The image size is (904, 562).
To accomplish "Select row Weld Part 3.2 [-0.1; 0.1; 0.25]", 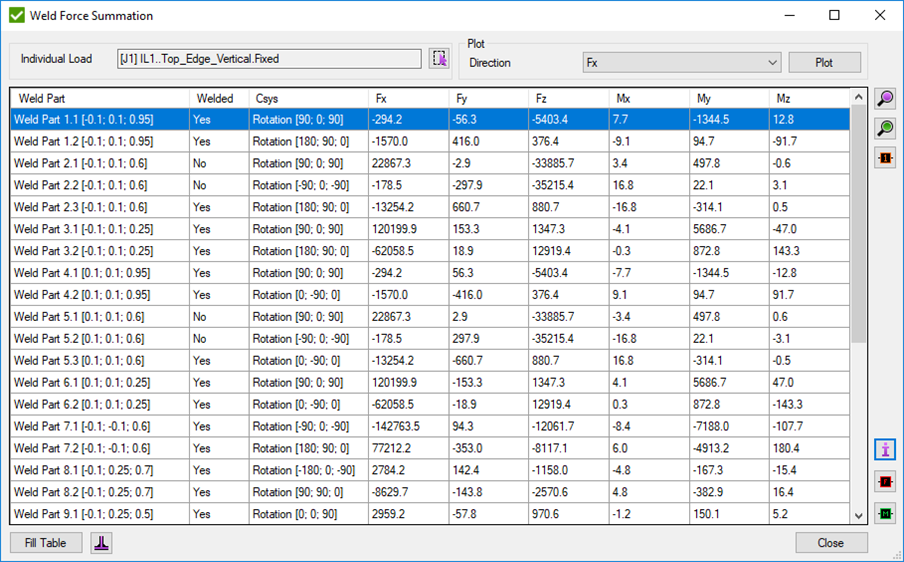I will point(430,251).
